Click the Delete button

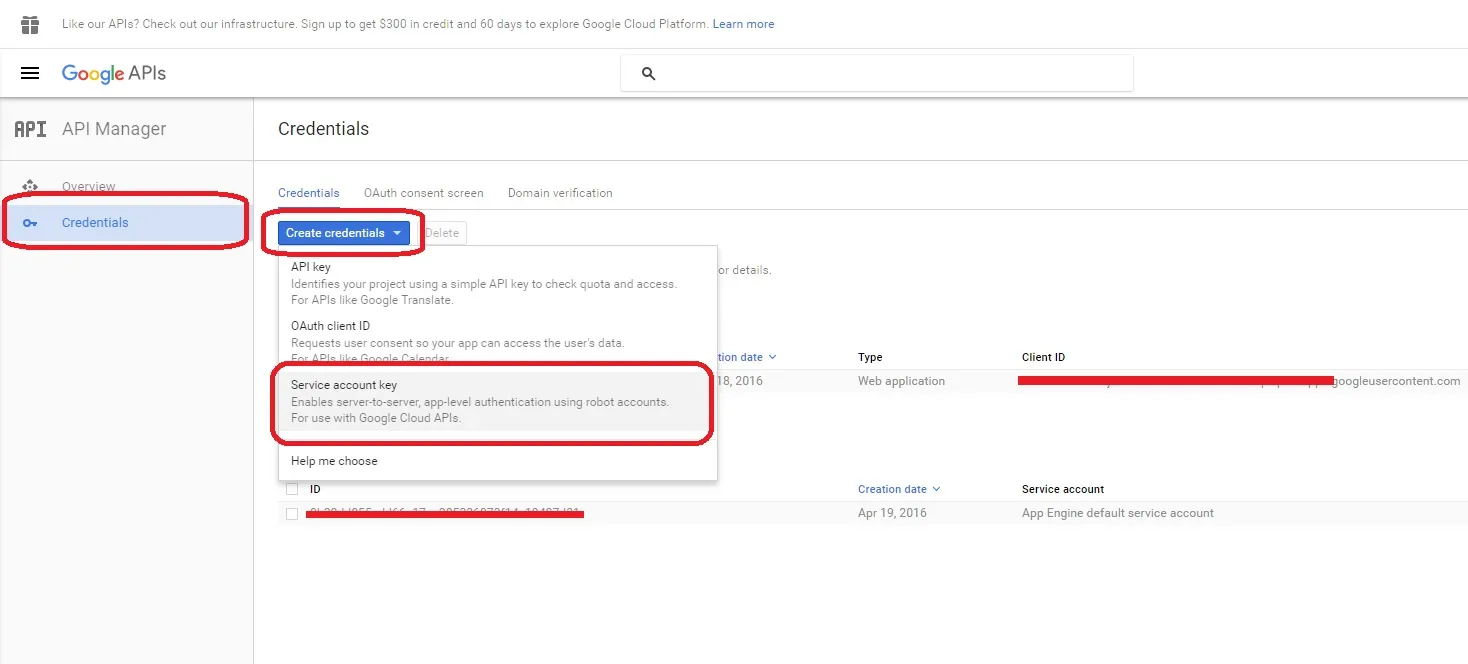tap(442, 233)
